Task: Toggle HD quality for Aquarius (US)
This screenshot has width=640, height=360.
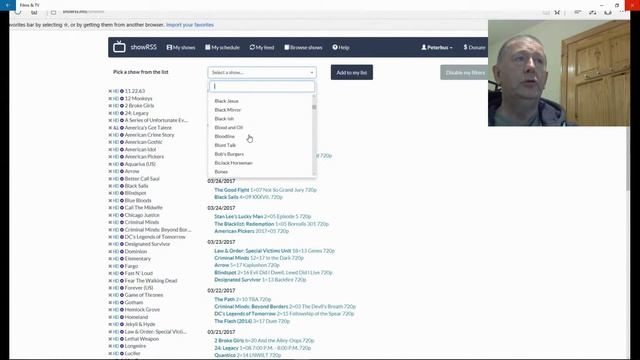Action: point(116,164)
